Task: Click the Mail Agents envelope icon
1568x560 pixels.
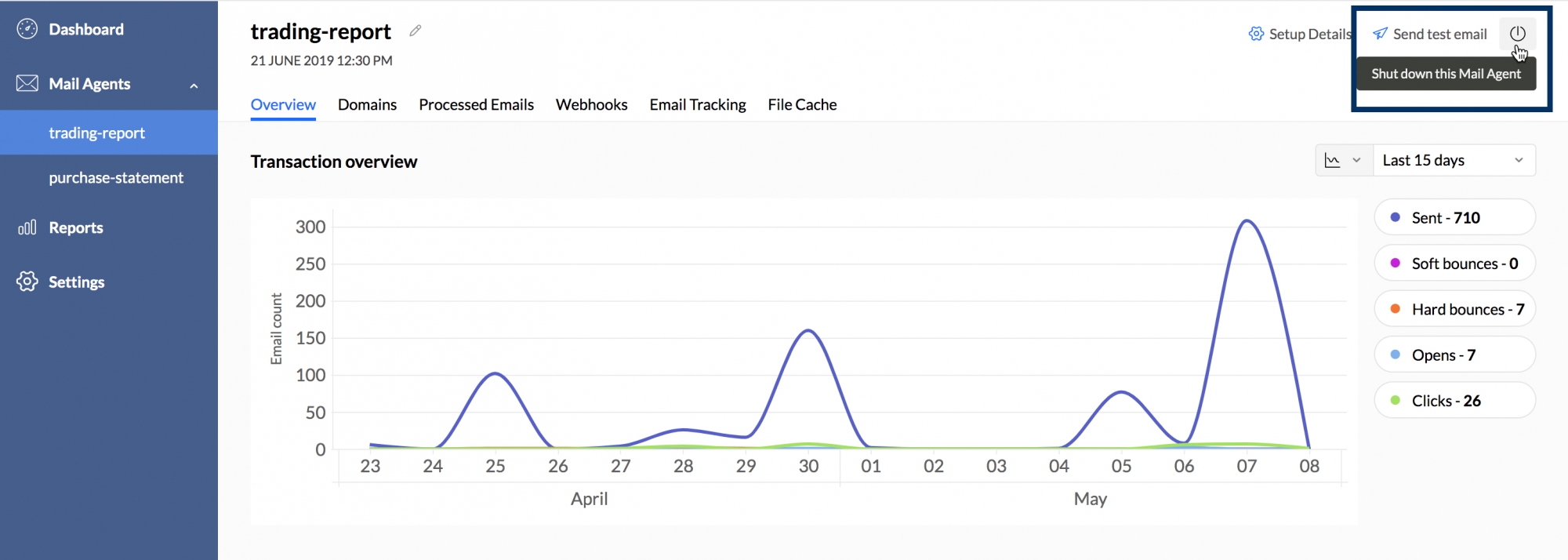Action: point(27,83)
